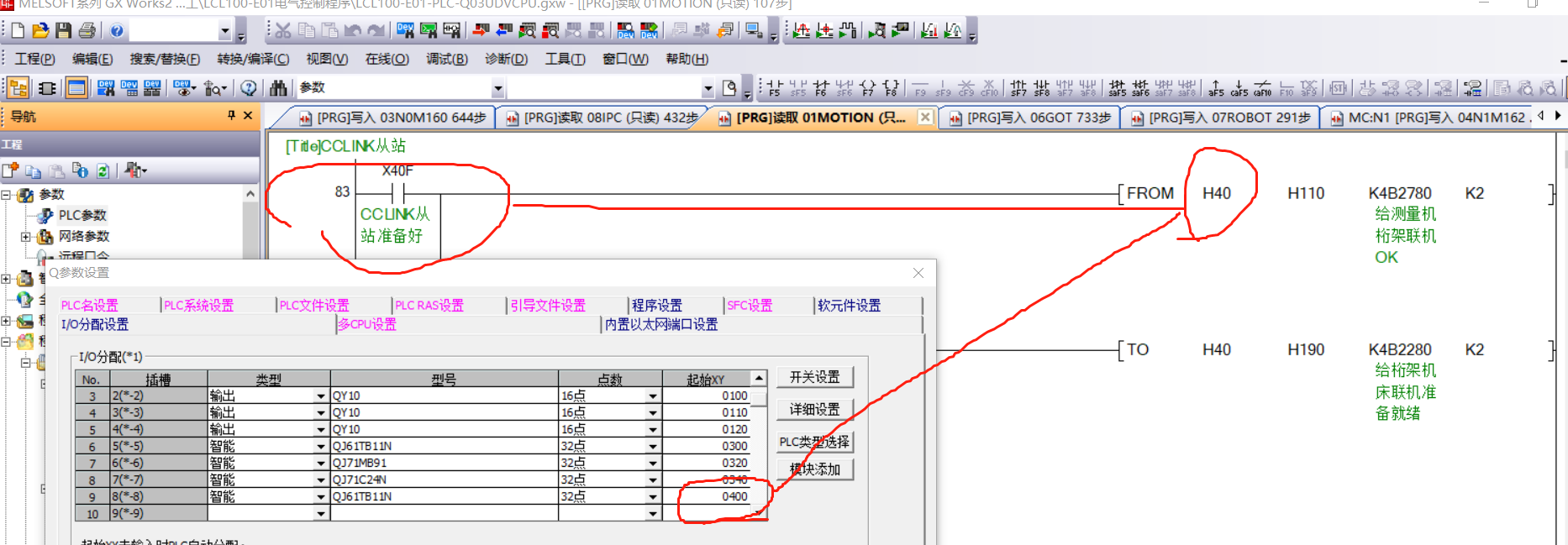Click the 详细设置 button

[814, 409]
